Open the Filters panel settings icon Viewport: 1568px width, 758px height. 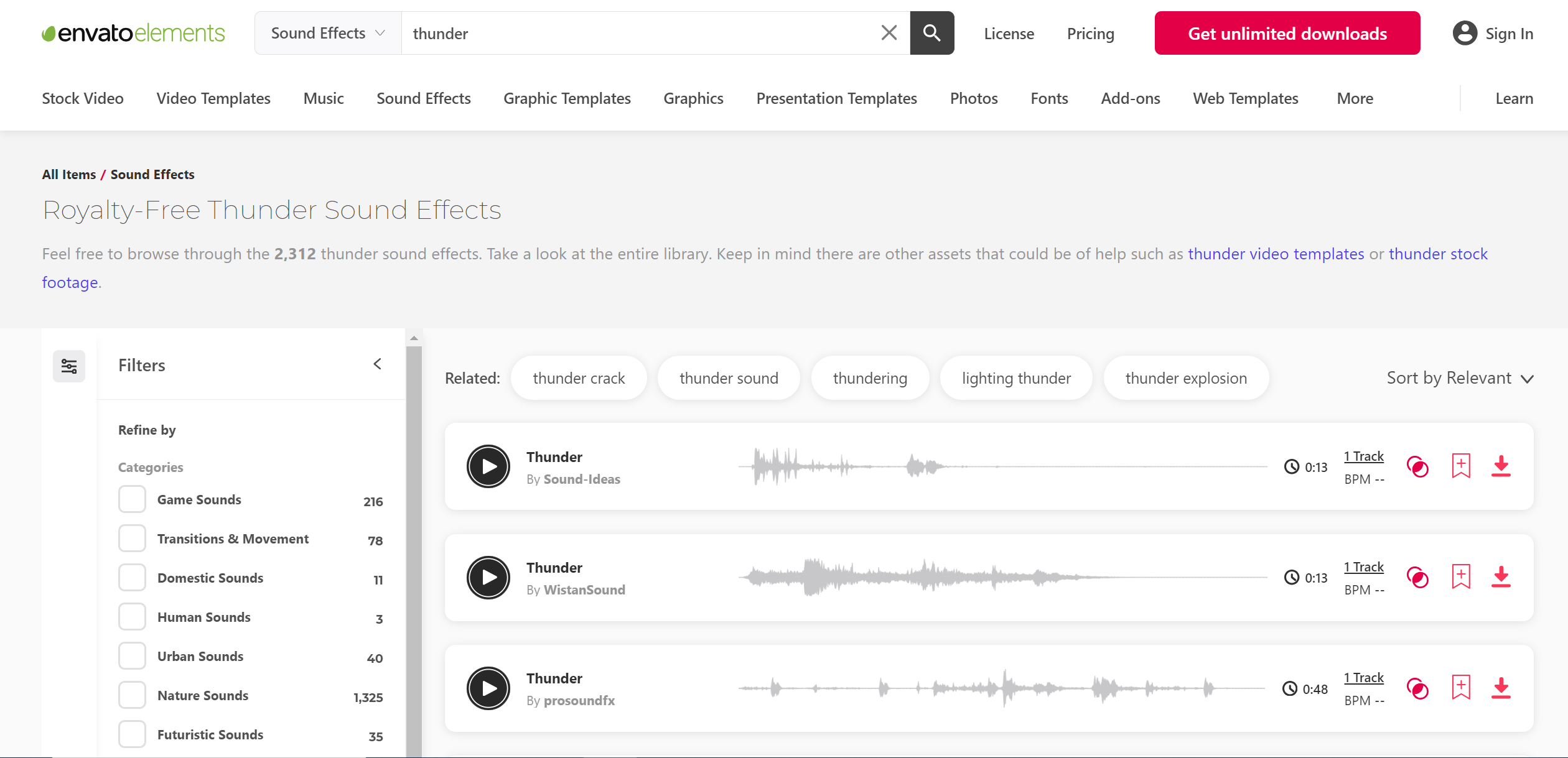(x=68, y=366)
